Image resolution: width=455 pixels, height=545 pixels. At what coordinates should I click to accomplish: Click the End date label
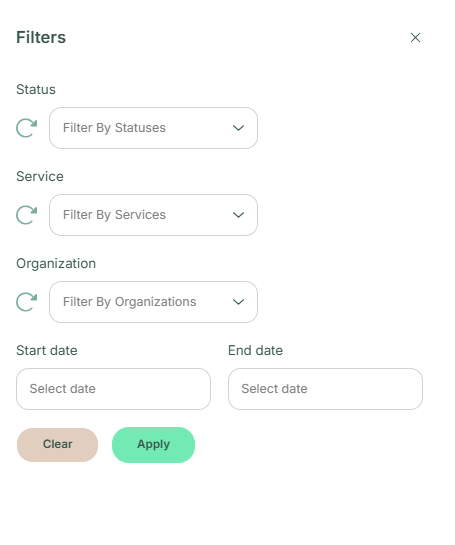click(x=255, y=350)
